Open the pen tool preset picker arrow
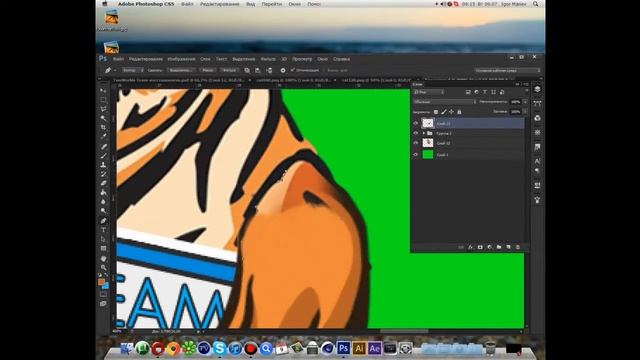 tap(115, 70)
